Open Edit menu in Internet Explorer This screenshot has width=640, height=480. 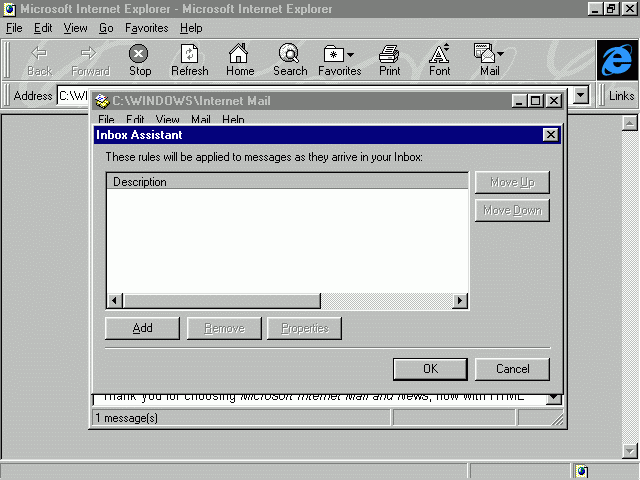click(43, 28)
